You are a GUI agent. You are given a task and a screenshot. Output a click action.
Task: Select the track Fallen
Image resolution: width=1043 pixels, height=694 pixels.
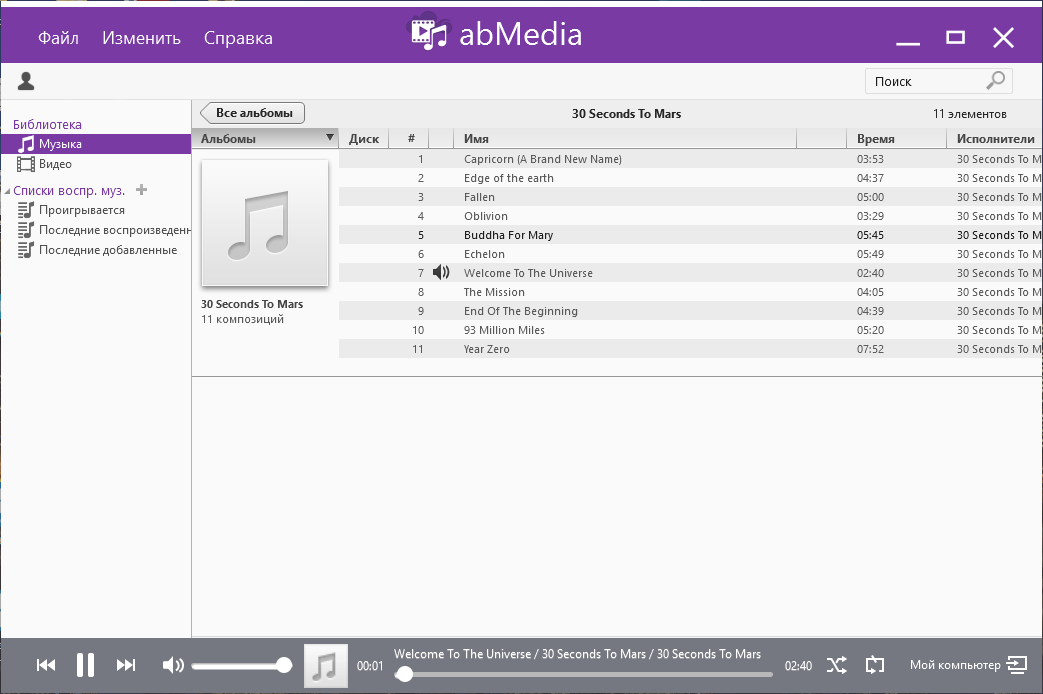690,197
